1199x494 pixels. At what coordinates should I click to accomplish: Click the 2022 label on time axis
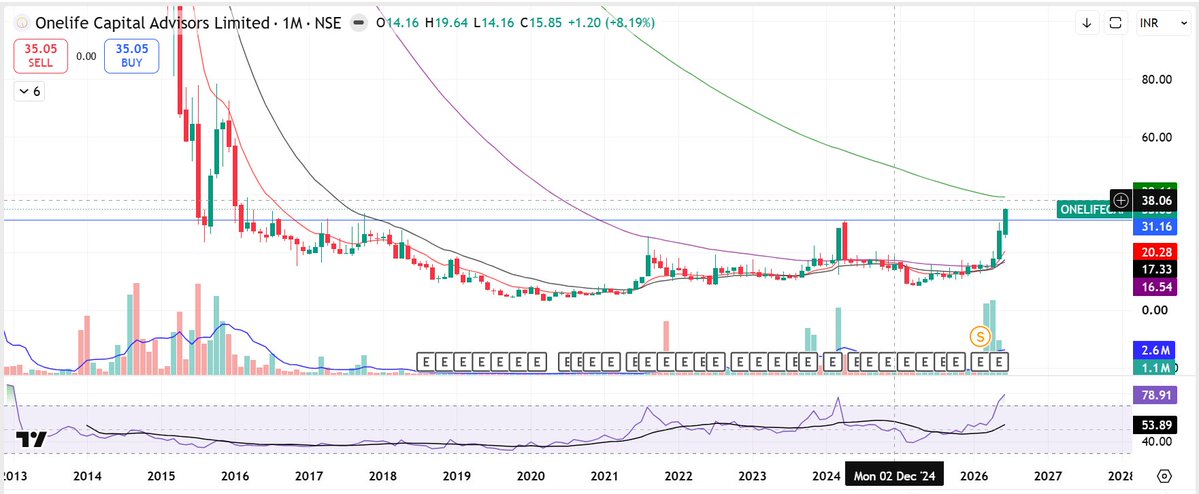click(x=678, y=476)
